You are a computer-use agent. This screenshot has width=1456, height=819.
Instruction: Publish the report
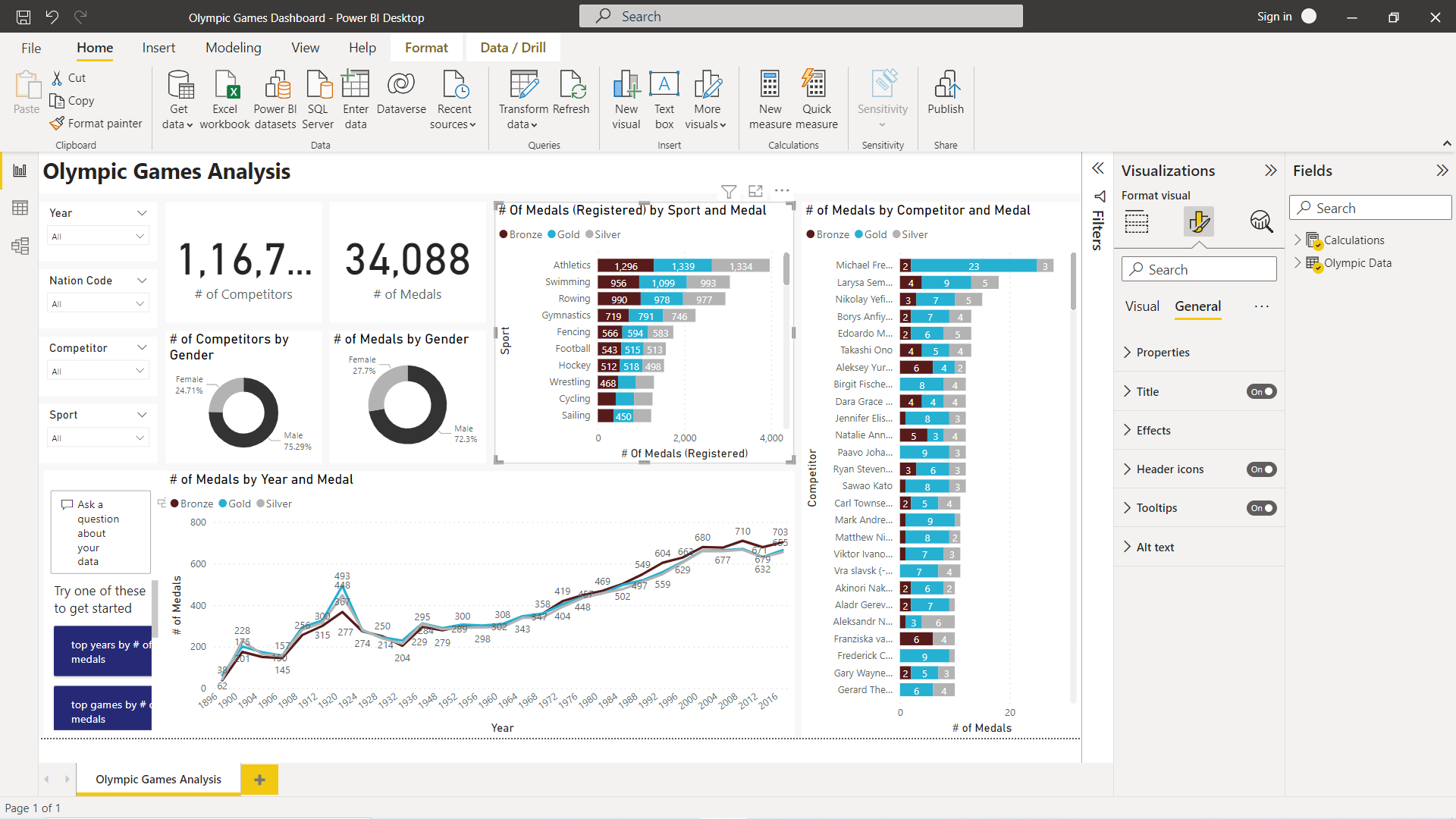click(946, 86)
